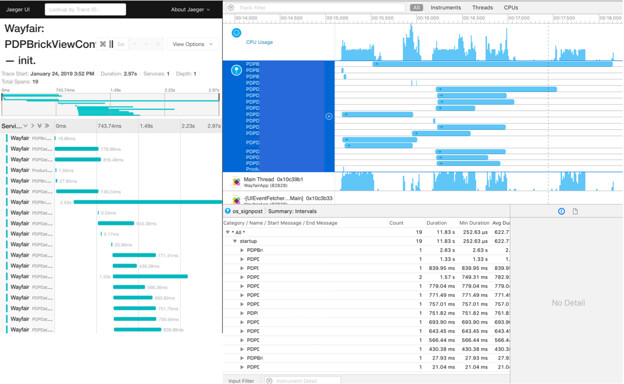Select the Jaeger span bar lasting 1.33s

pos(150,276)
